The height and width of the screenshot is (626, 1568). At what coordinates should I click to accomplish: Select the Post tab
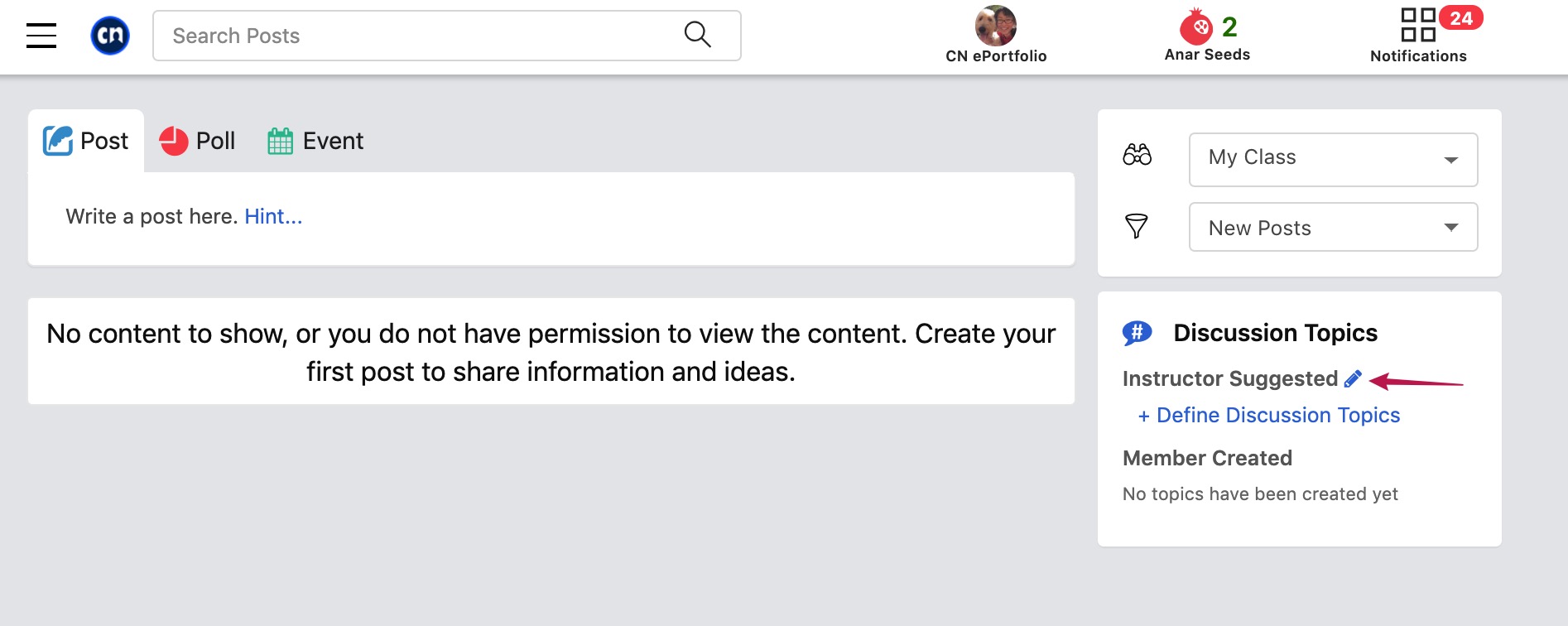[x=86, y=141]
